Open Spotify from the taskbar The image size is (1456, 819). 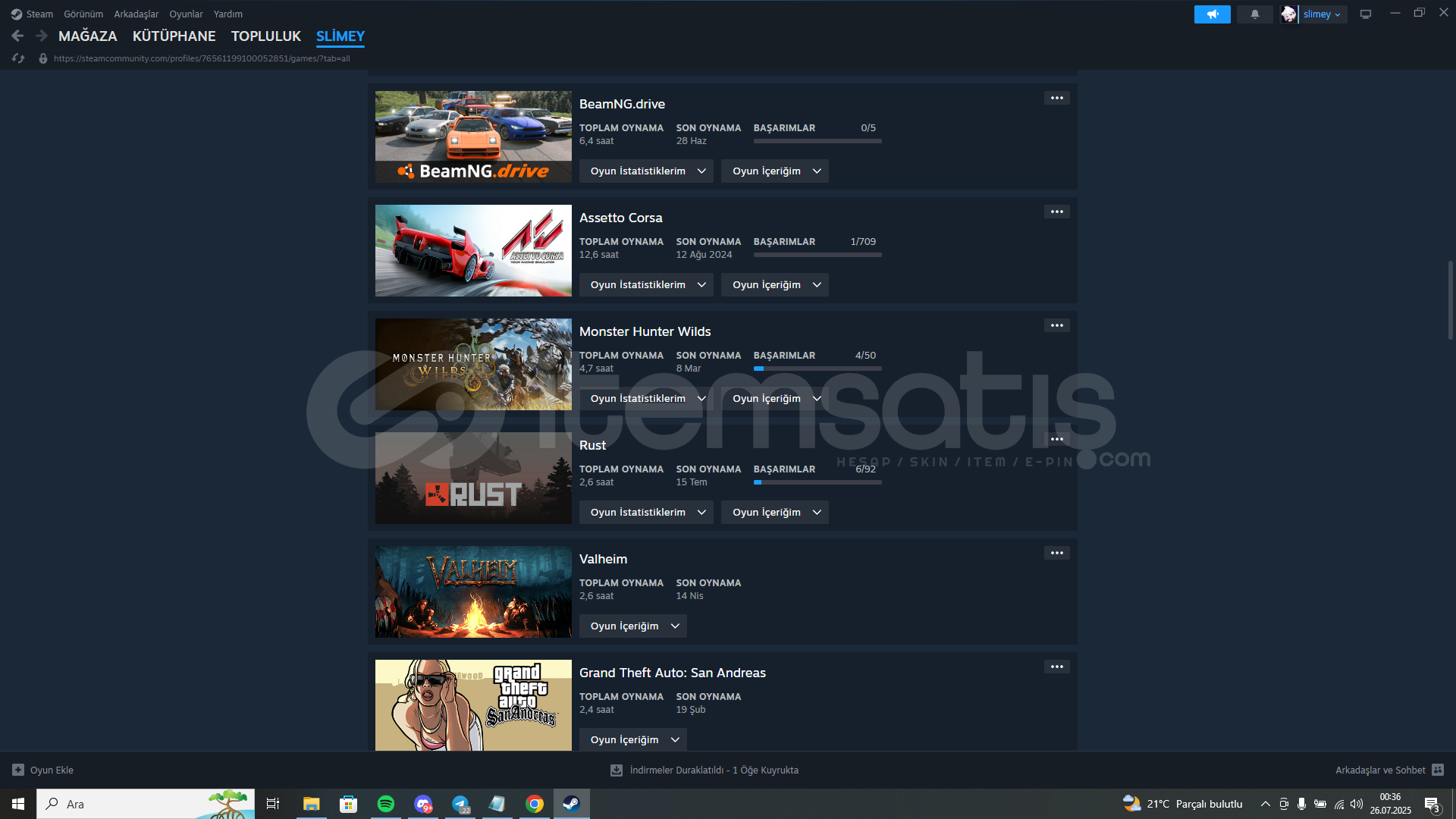pos(385,804)
